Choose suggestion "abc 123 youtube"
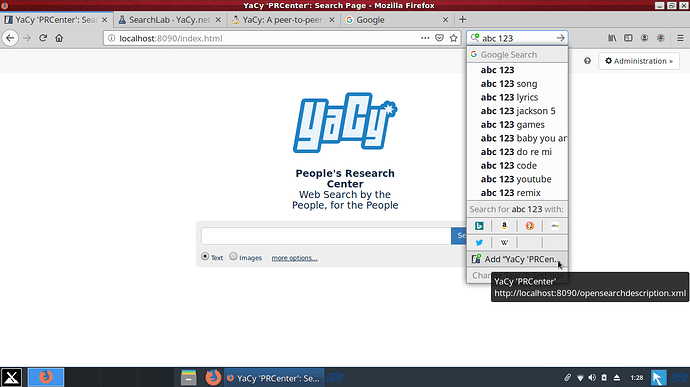Screen dimensions: 690x387 [517, 179]
